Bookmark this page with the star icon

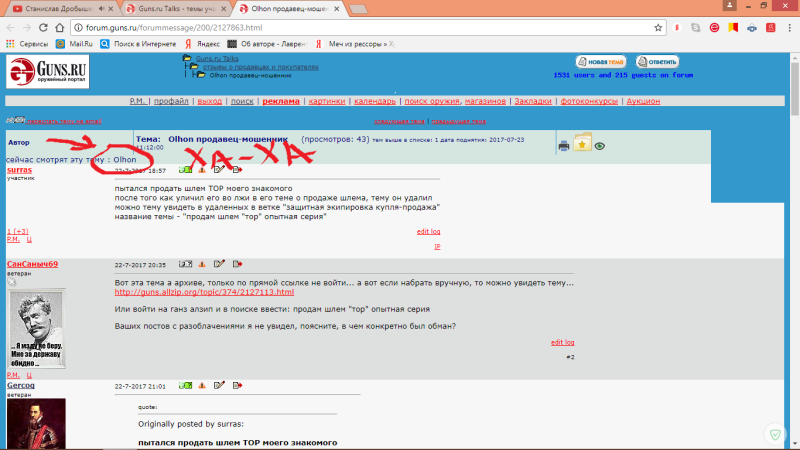tap(659, 28)
